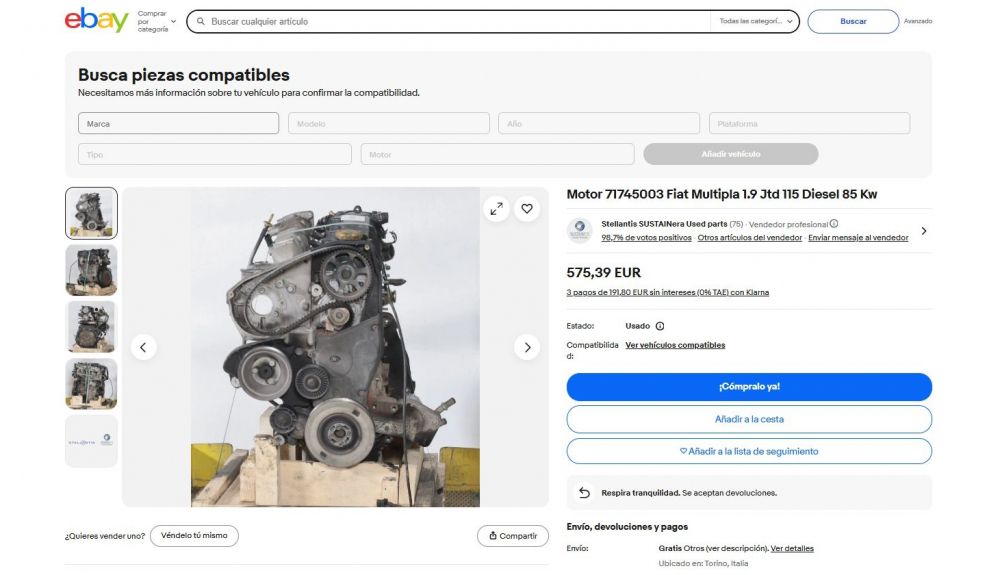Image resolution: width=1000 pixels, height=575 pixels.
Task: Open Otros artículos del vendedor link
Action: click(749, 238)
